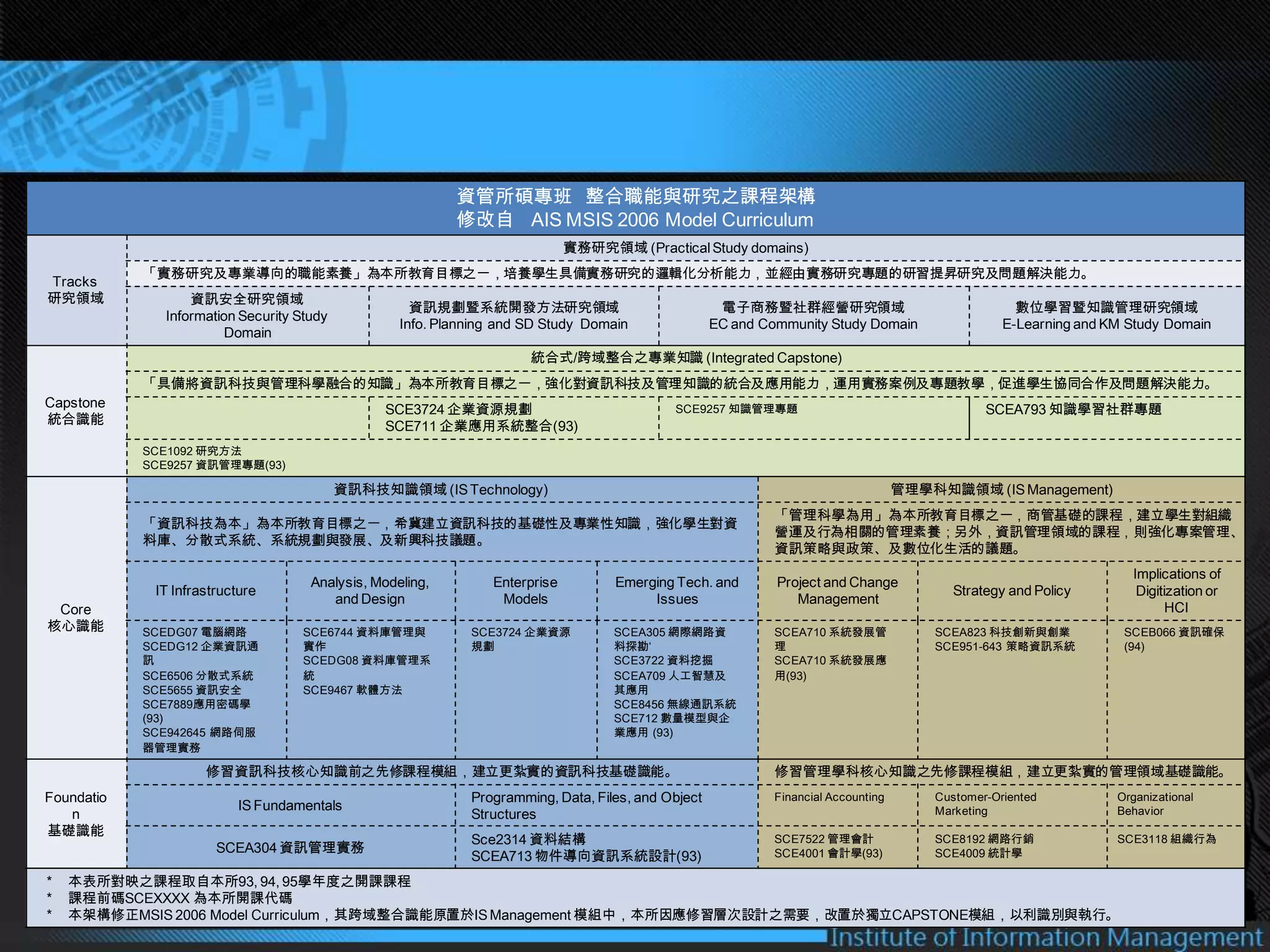Viewport: 1270px width, 952px height.
Task: Click the Information Security Study Domain cell
Action: (x=247, y=315)
